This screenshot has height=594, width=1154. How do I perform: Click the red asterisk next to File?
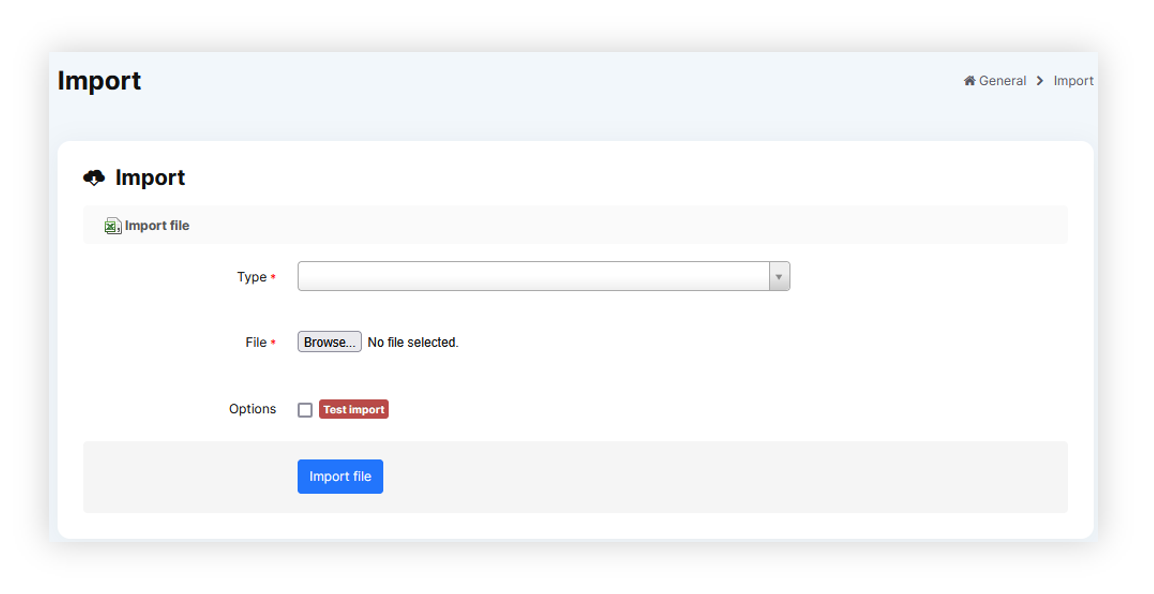pyautogui.click(x=273, y=343)
